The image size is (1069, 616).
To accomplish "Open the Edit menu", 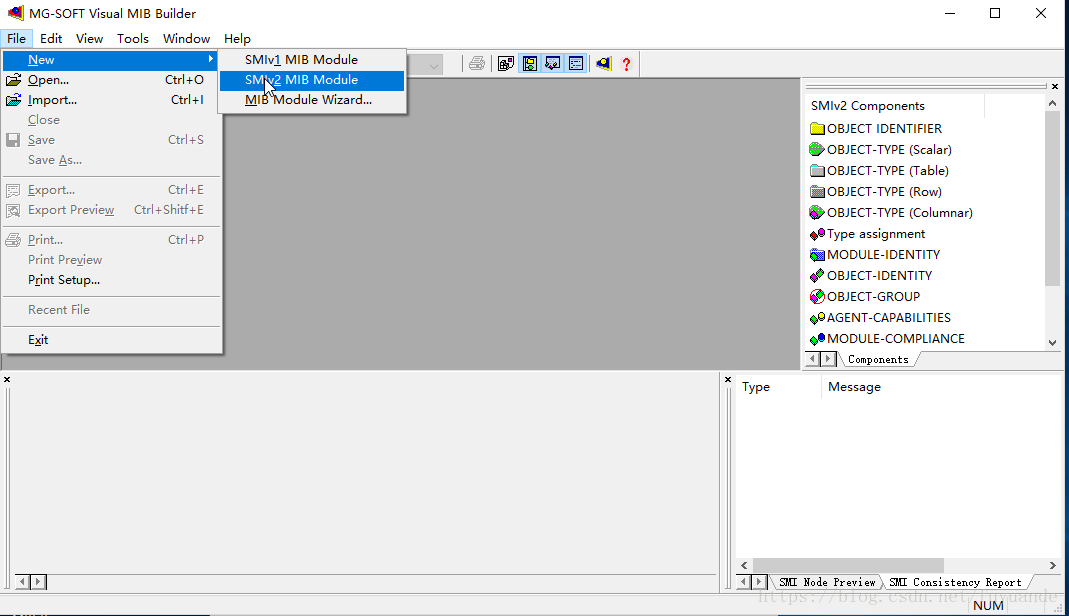I will coord(50,39).
